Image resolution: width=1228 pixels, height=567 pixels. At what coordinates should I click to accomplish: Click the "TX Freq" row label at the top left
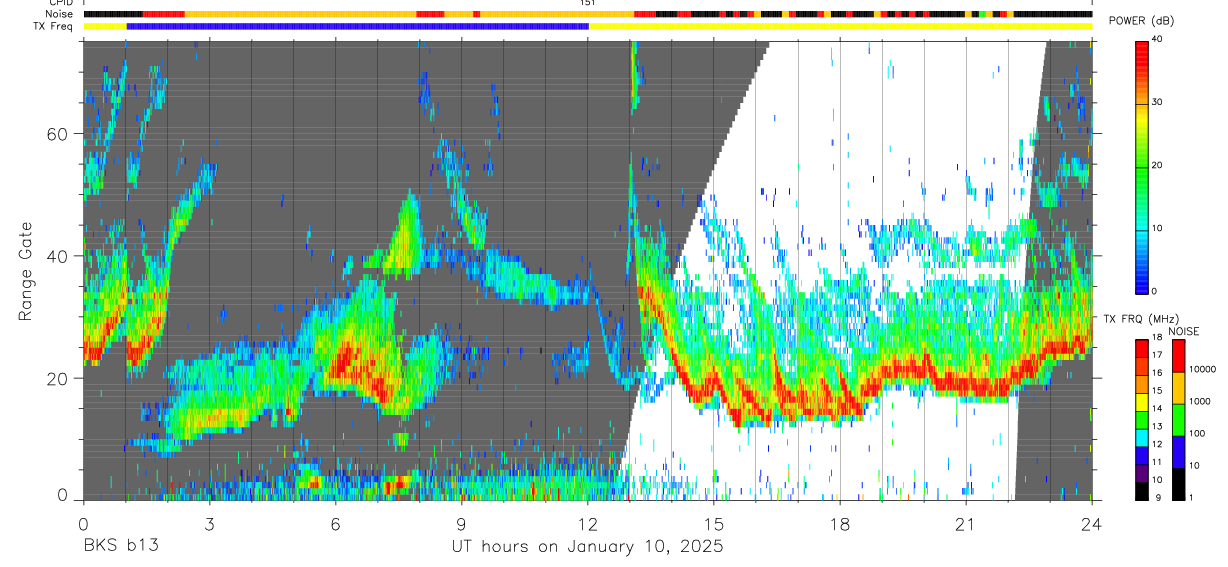coord(52,26)
